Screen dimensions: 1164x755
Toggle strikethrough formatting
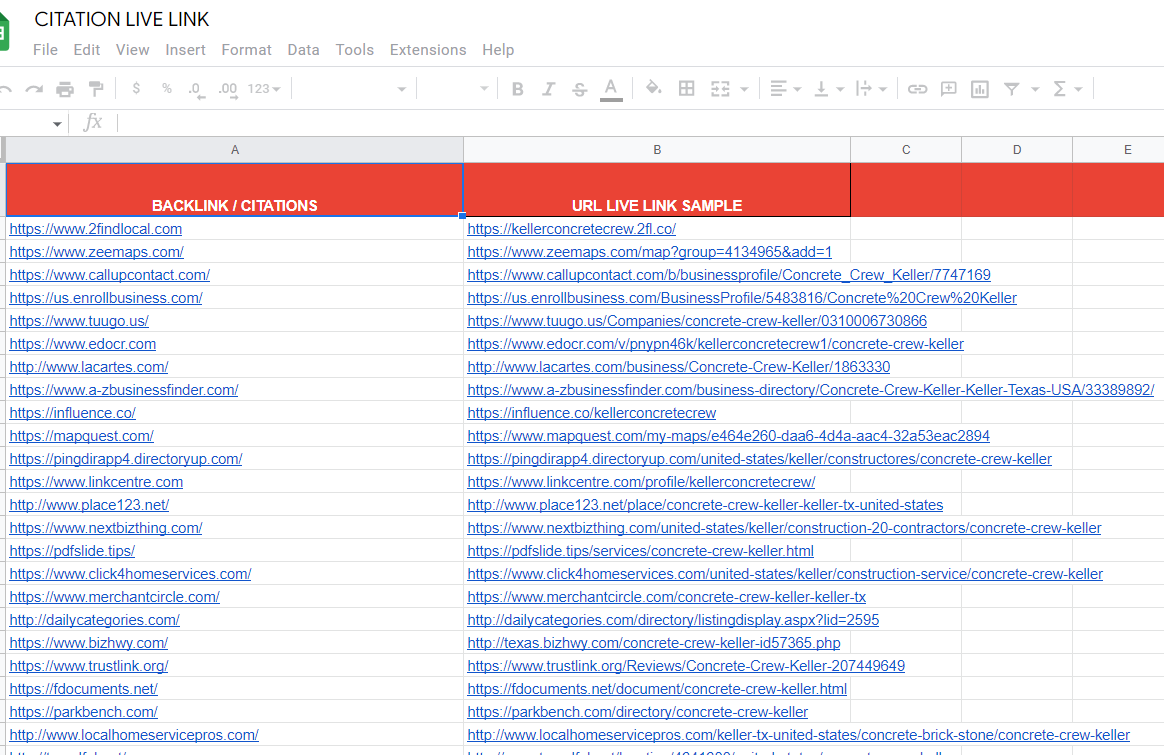pyautogui.click(x=580, y=89)
